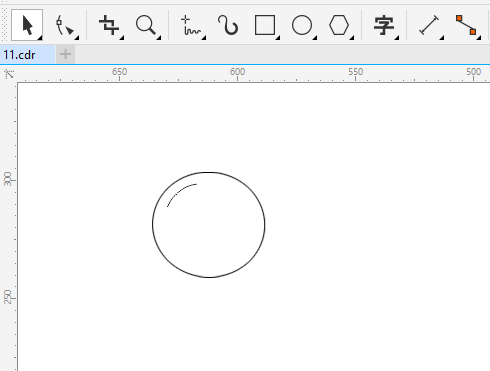Switch to the 11.cdr document tab
Image resolution: width=490 pixels, height=371 pixels.
coord(27,54)
